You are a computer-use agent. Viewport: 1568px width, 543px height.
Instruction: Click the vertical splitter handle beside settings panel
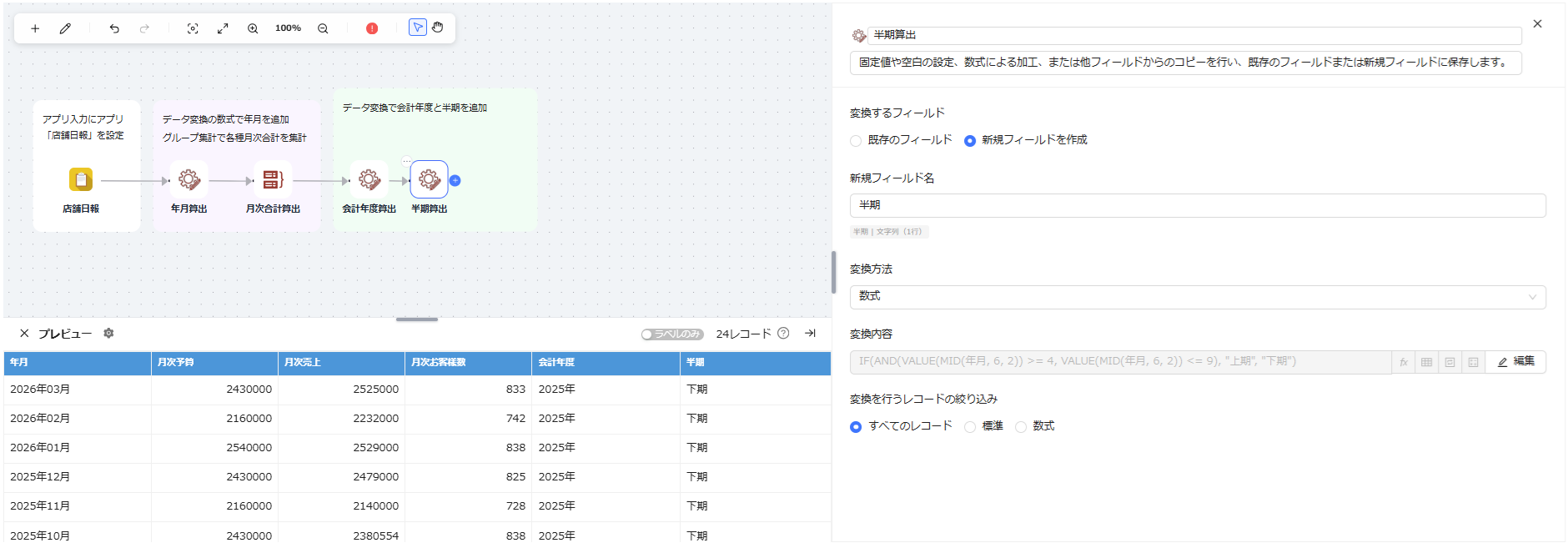tap(833, 272)
